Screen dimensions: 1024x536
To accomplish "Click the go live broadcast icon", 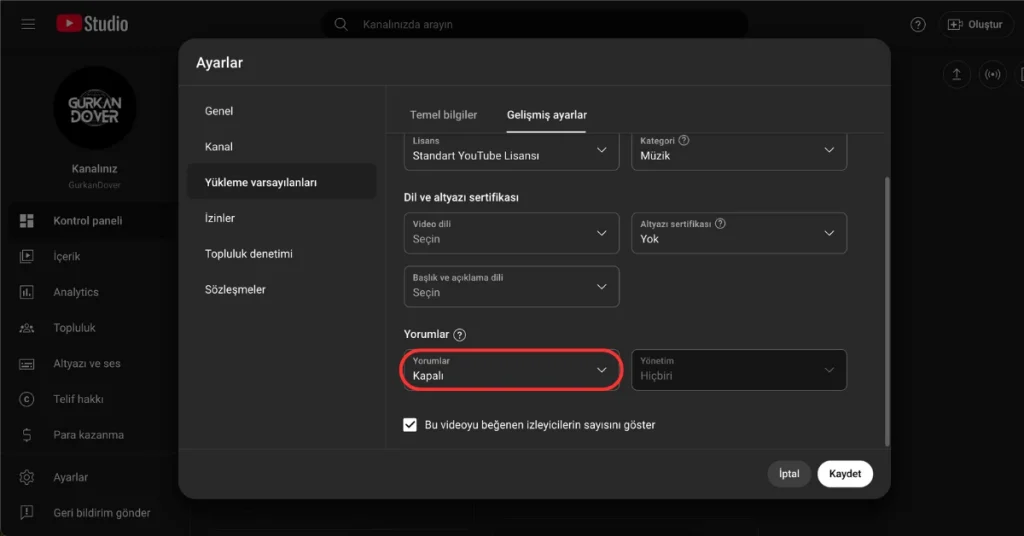I will [992, 74].
